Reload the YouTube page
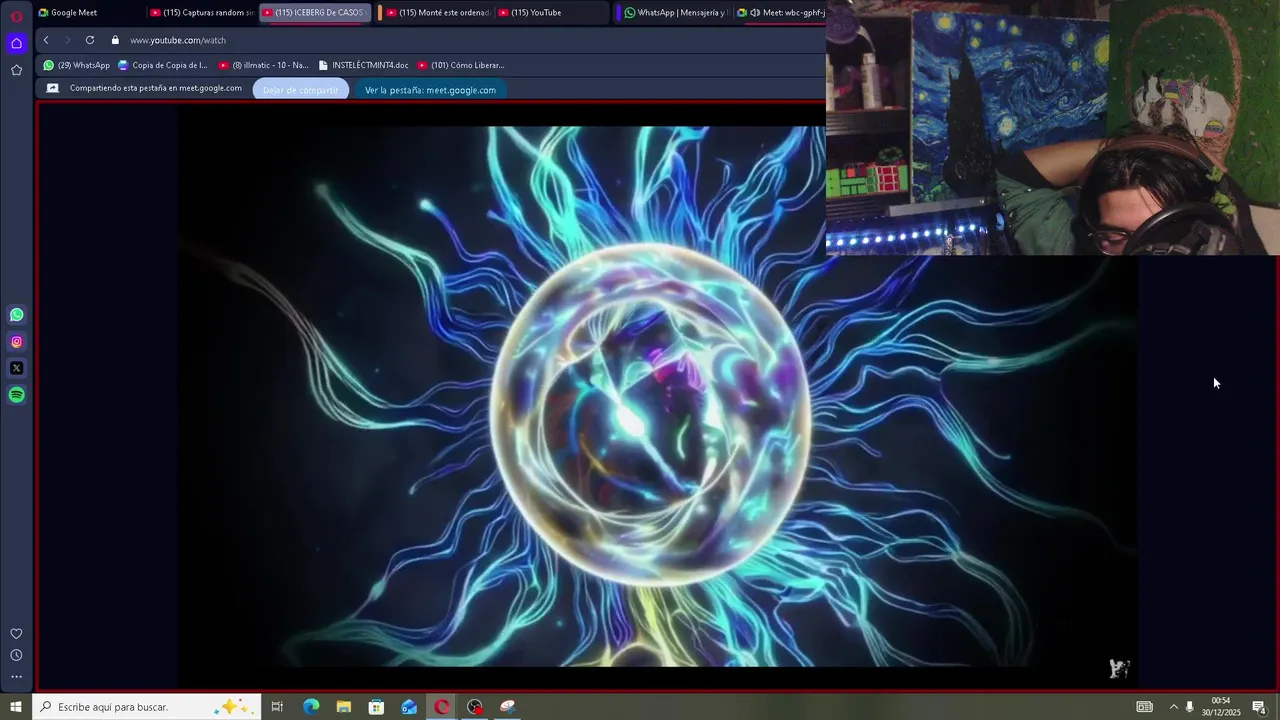 (x=90, y=40)
